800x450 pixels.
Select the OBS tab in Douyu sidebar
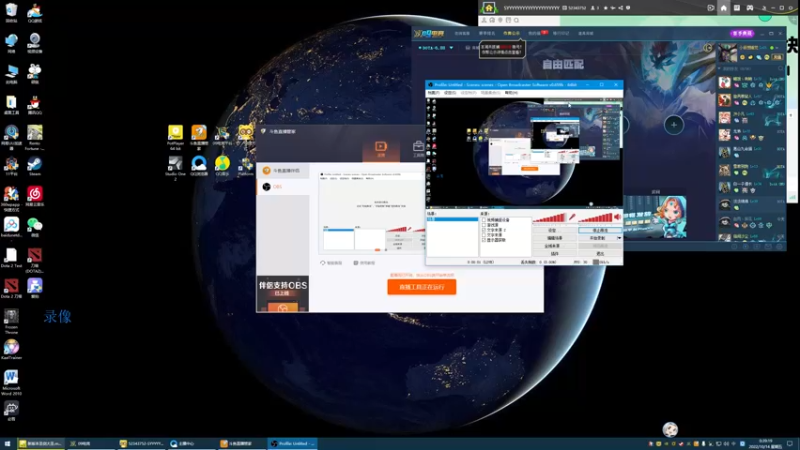(283, 187)
